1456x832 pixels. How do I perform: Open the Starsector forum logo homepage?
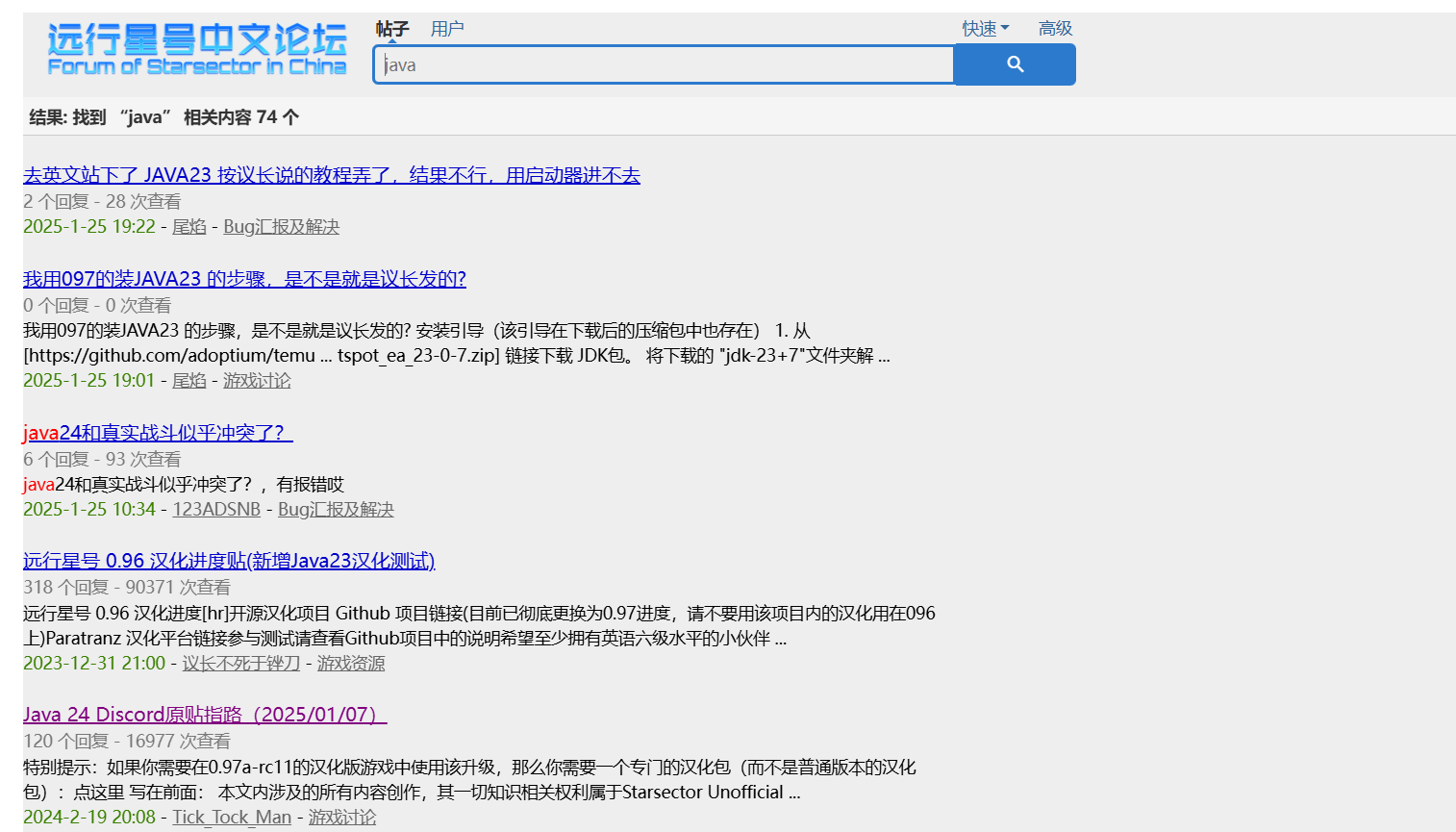pyautogui.click(x=196, y=50)
